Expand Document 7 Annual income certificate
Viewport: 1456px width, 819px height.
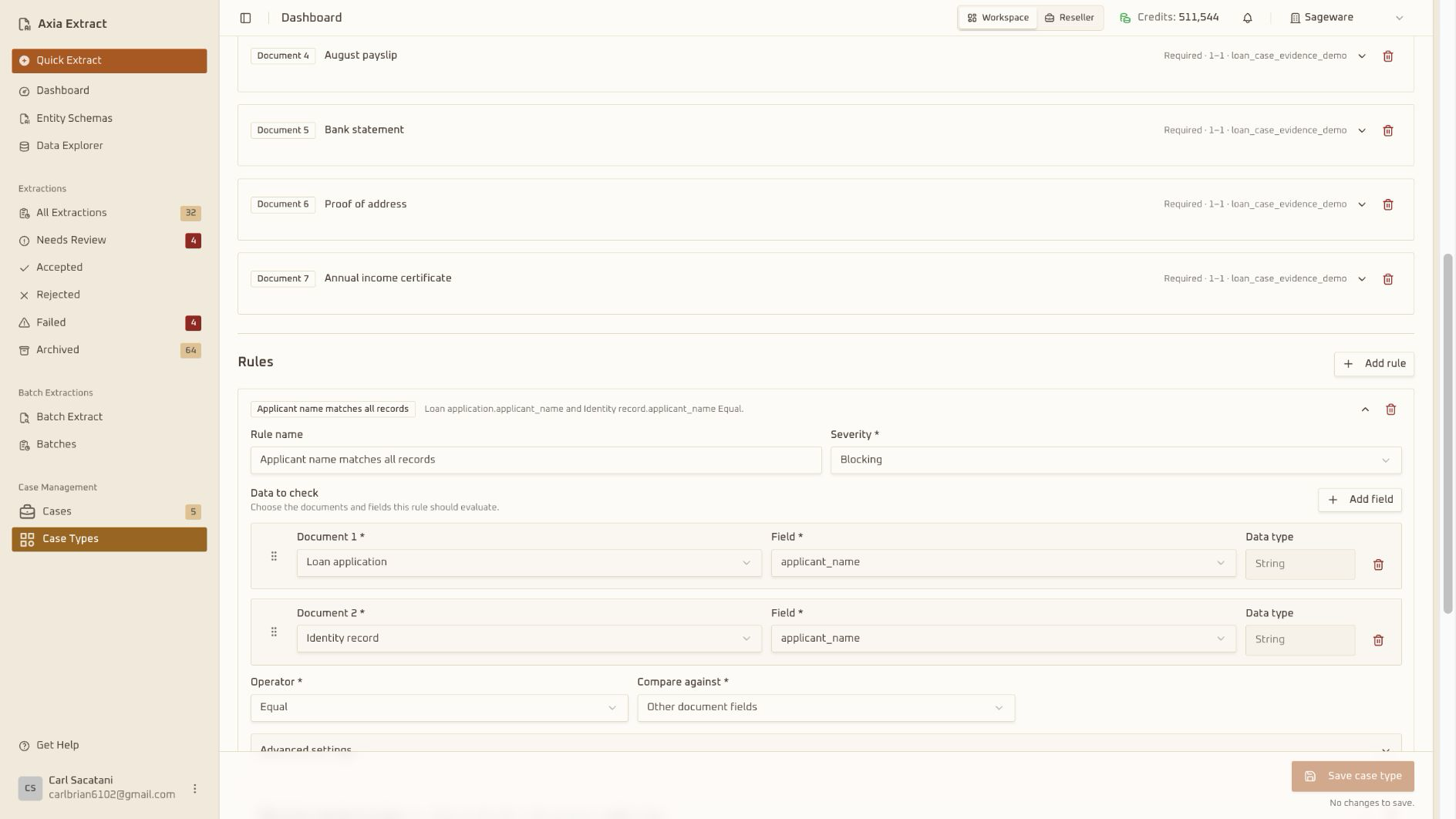pyautogui.click(x=1362, y=279)
